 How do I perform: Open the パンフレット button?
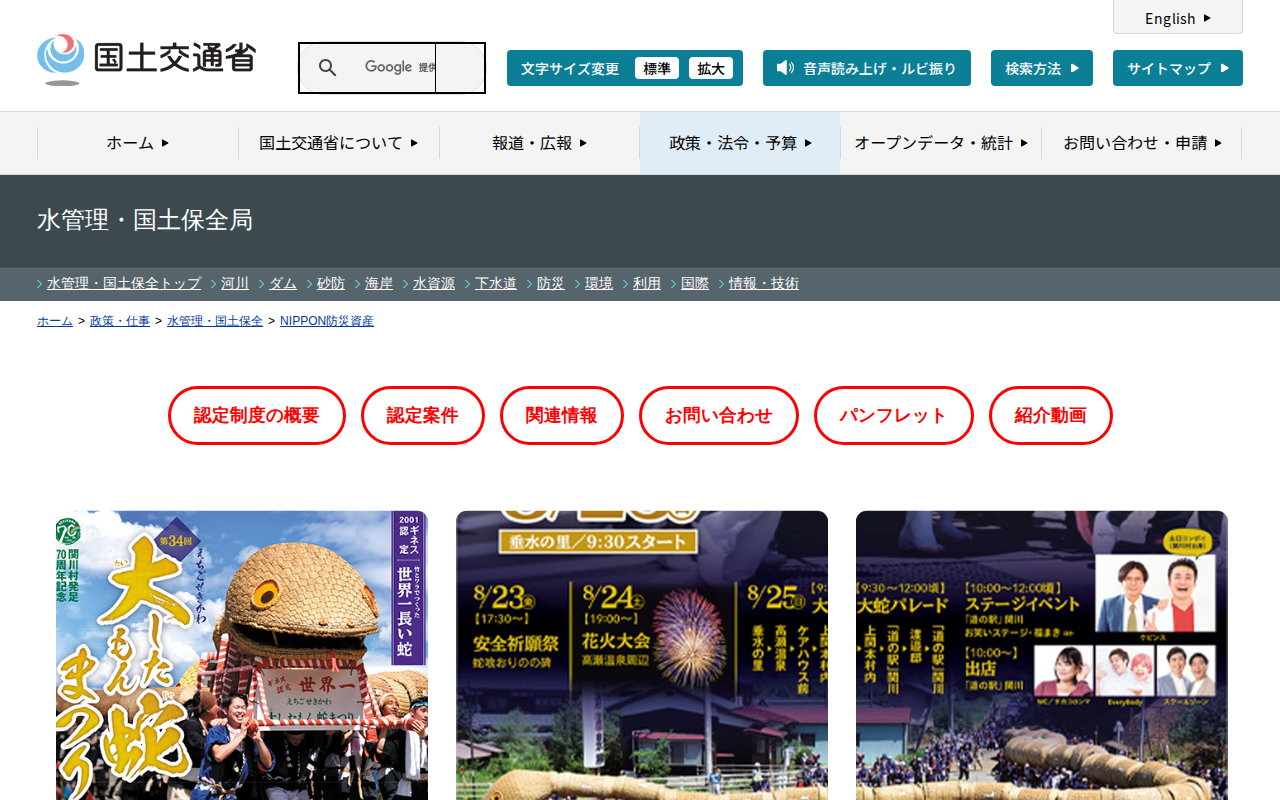click(x=894, y=415)
